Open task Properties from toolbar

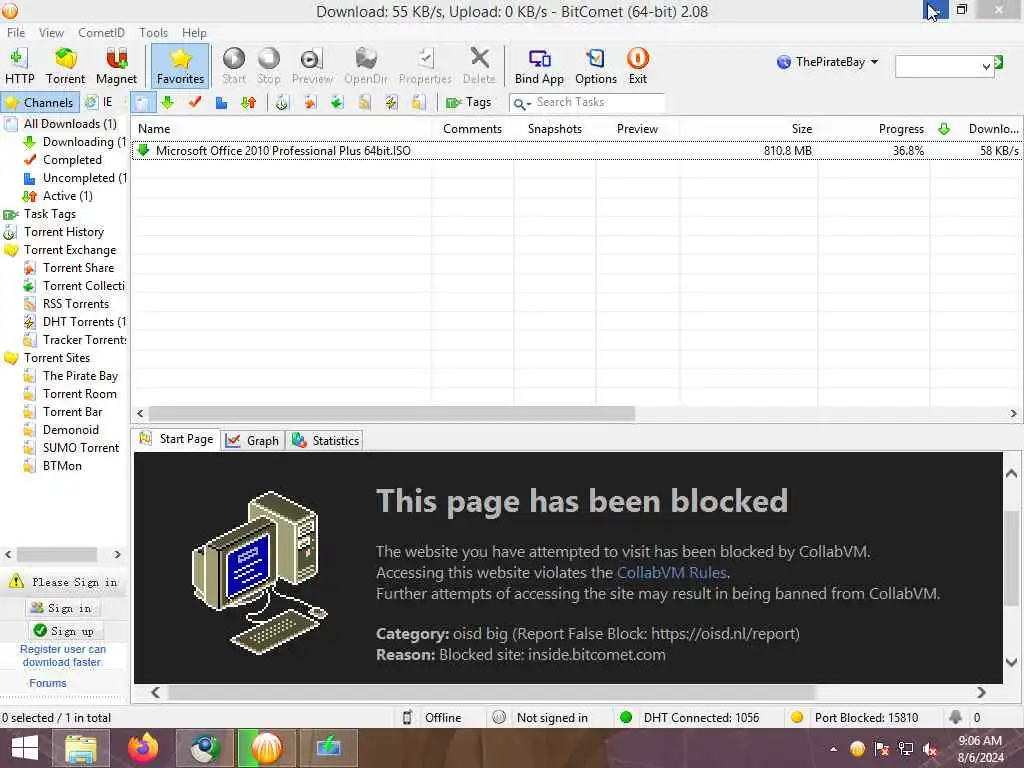pos(425,65)
